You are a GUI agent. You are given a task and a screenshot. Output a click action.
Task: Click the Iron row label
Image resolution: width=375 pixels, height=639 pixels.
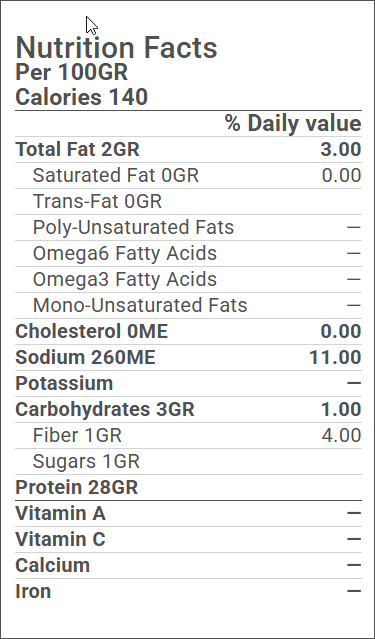pyautogui.click(x=33, y=592)
